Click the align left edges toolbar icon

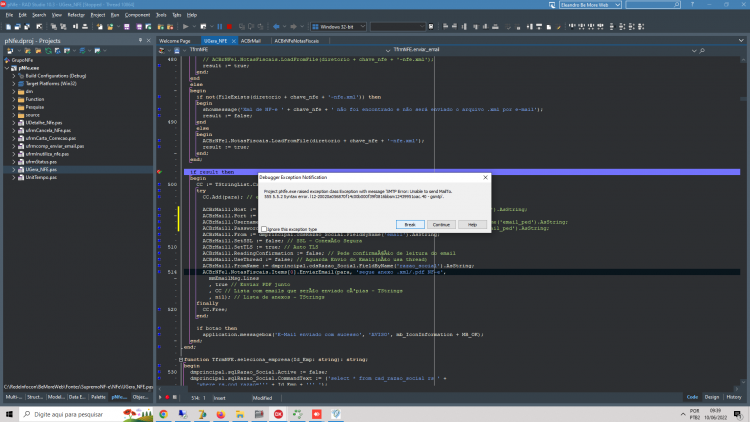(445, 27)
